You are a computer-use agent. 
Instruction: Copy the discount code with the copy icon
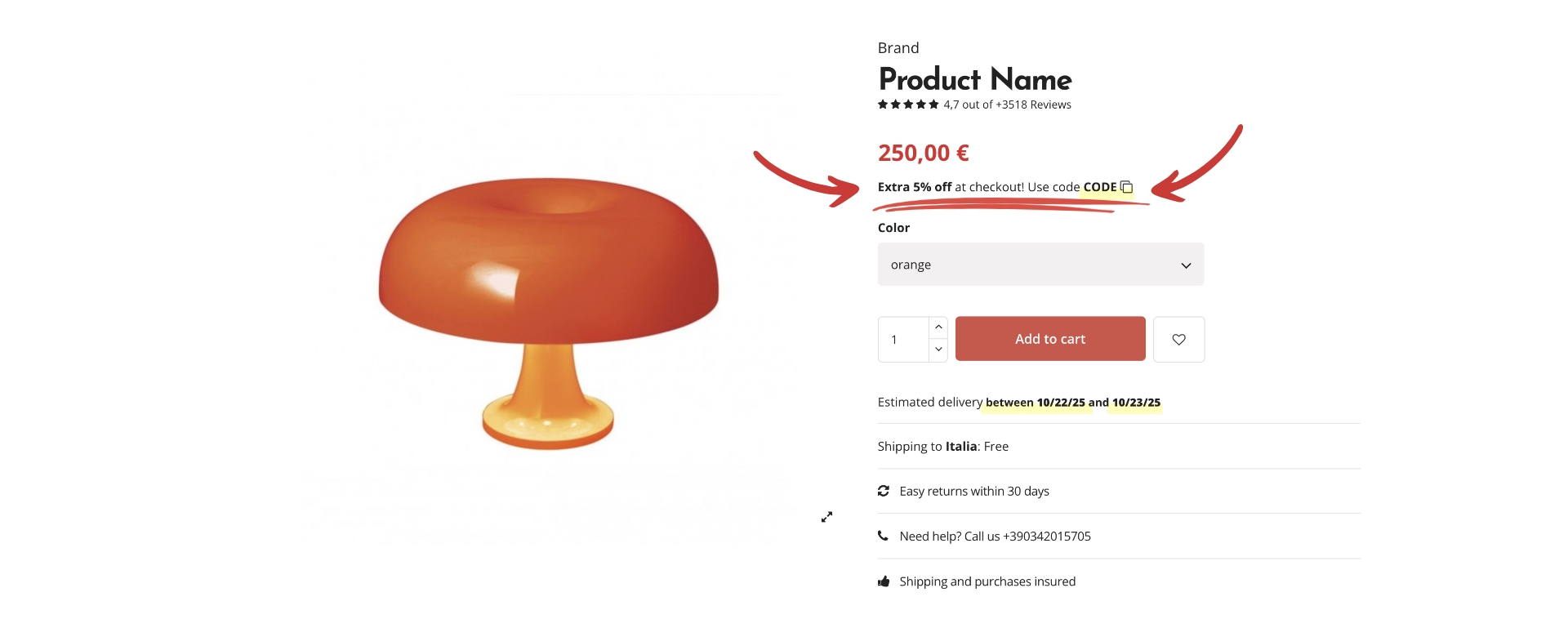(1127, 187)
